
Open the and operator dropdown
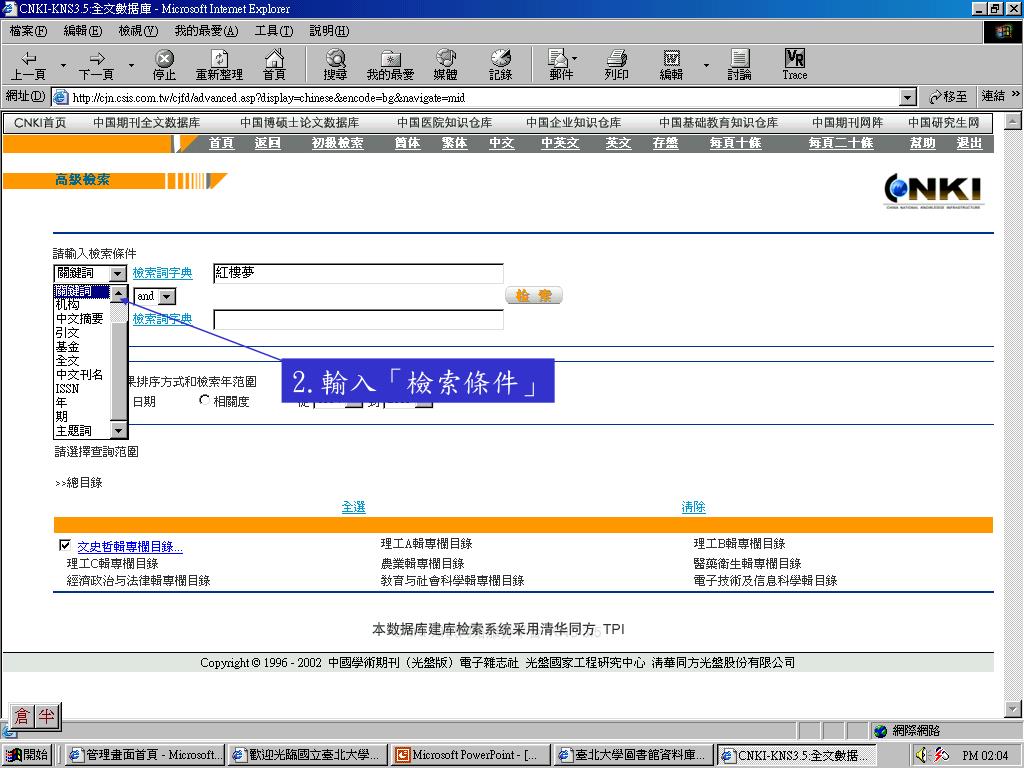[167, 297]
